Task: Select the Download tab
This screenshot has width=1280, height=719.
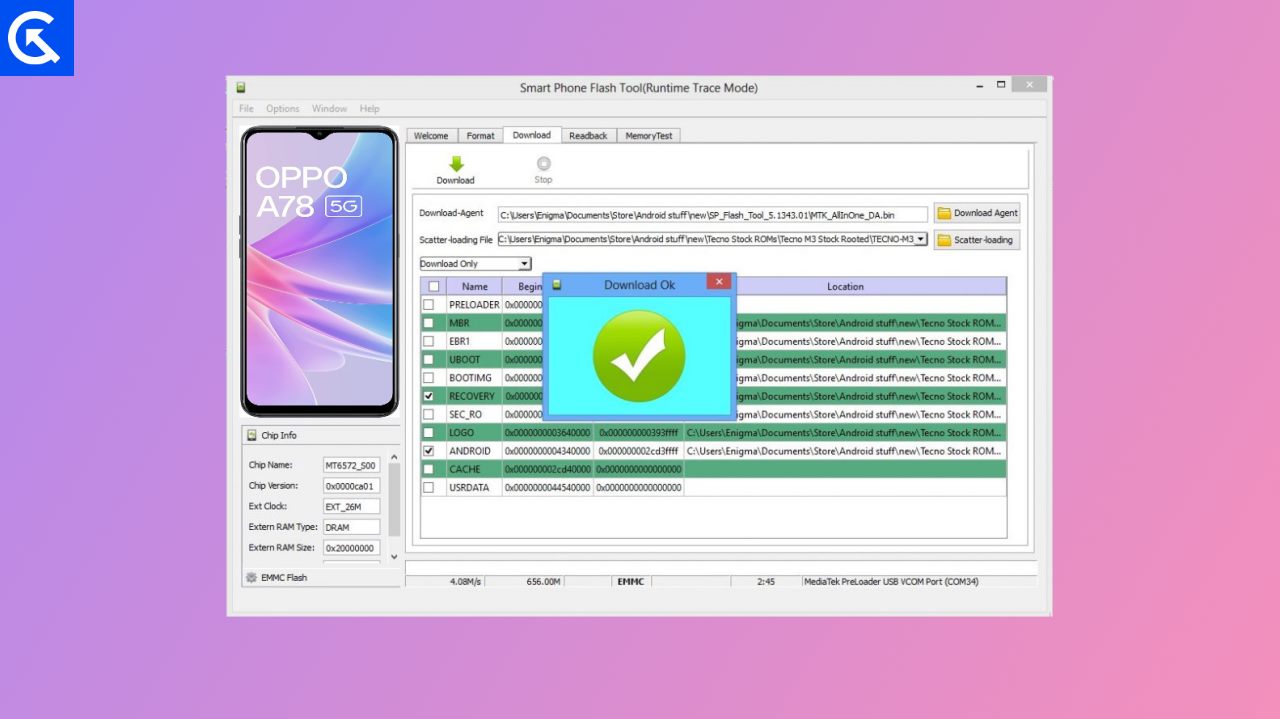Action: [x=532, y=135]
